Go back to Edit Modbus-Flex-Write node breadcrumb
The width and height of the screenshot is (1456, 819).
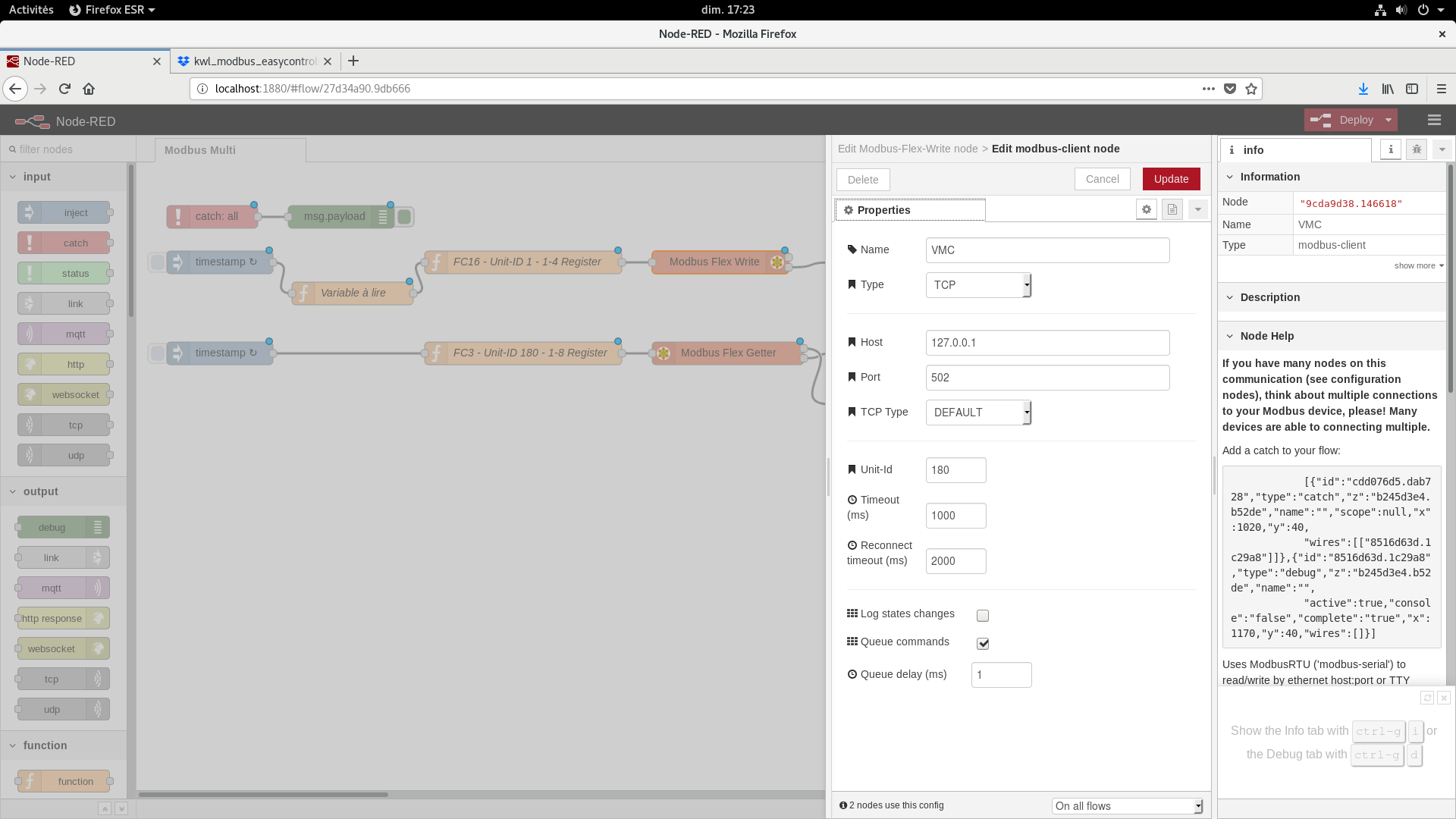coord(908,149)
